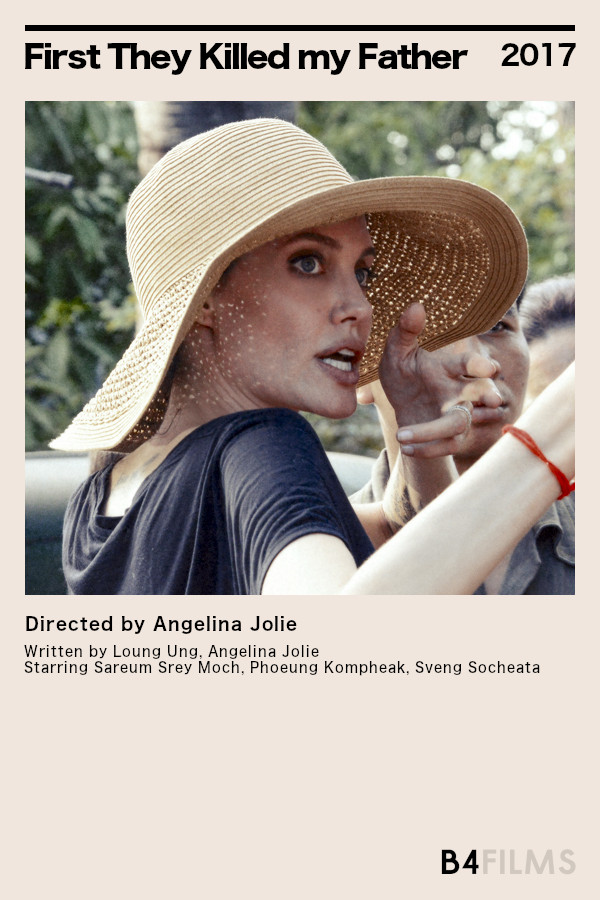600x900 pixels.
Task: Click the green foliage at the photo's left edge
Action: tap(75, 276)
